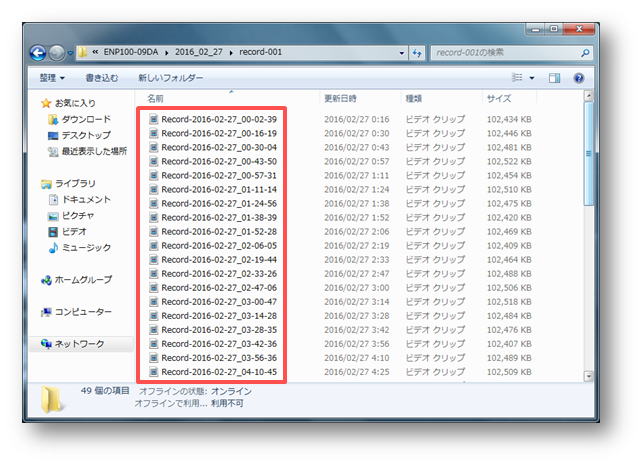The image size is (642, 465).
Task: Toggle the preview pane icon
Action: [554, 78]
